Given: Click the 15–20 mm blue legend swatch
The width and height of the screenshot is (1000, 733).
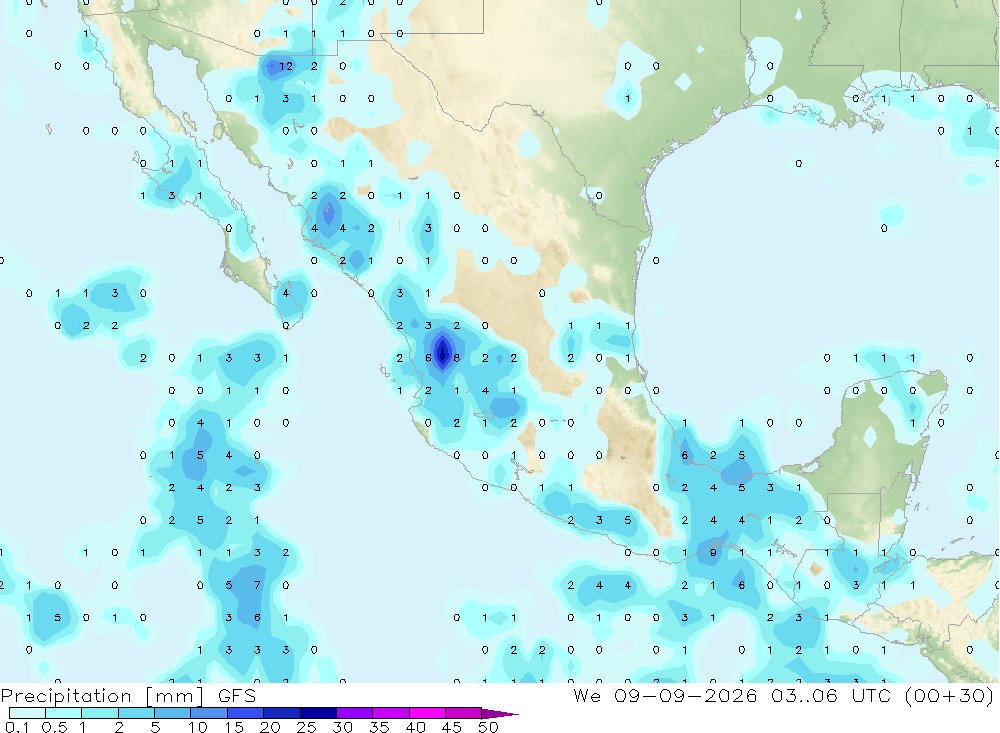Looking at the screenshot, I should 246,713.
